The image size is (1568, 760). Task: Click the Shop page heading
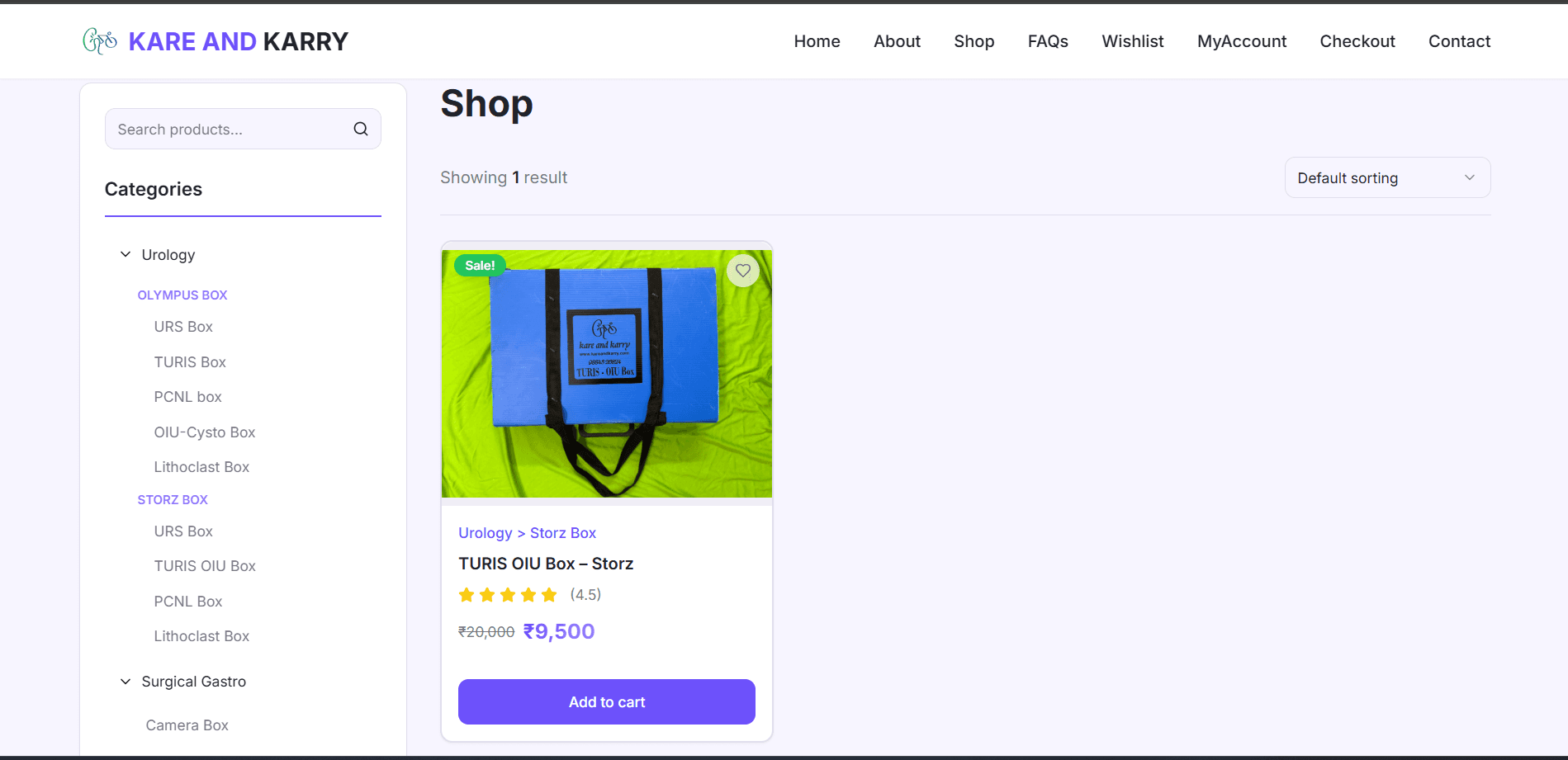coord(487,104)
